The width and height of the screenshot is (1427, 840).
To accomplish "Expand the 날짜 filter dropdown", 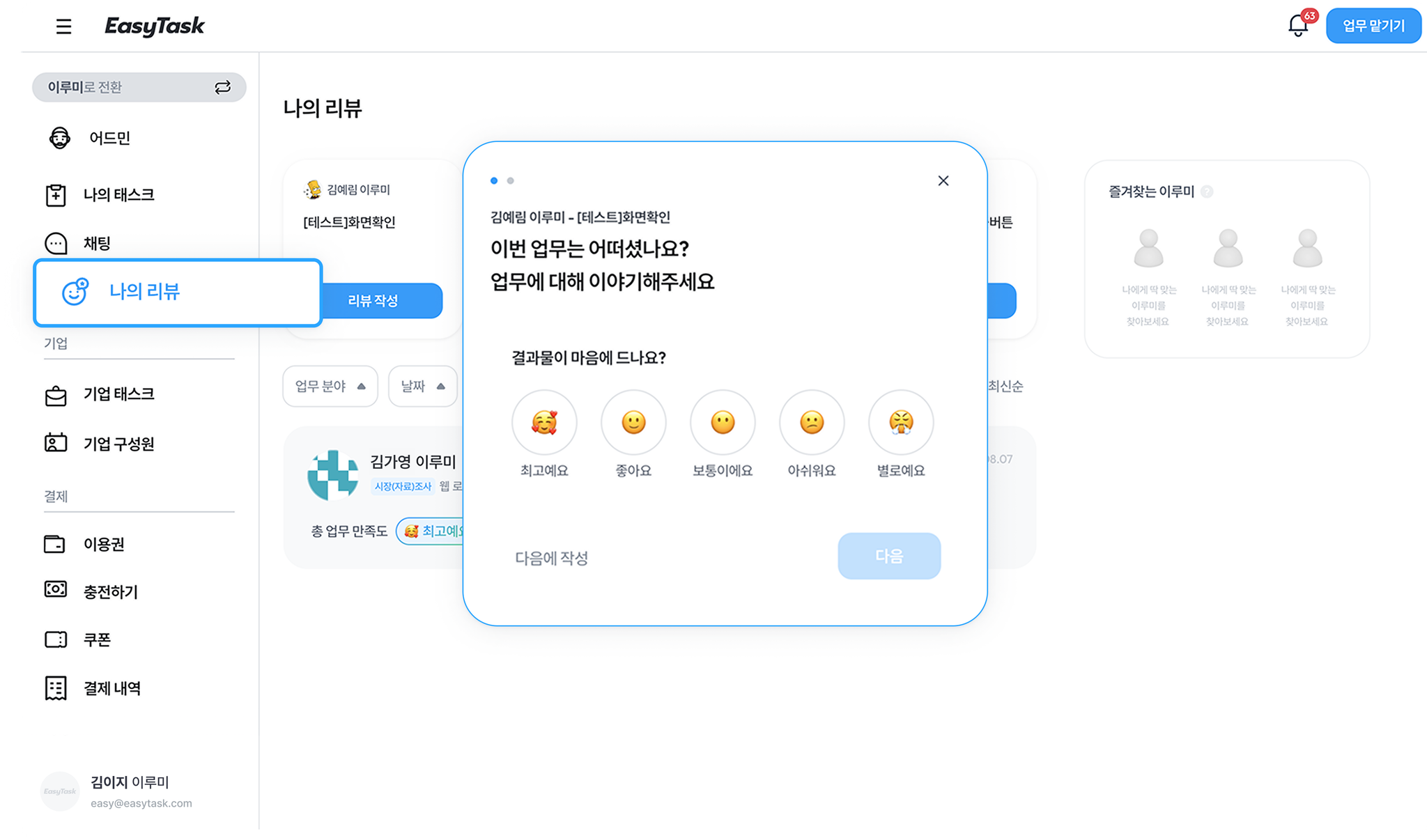I will tap(423, 386).
